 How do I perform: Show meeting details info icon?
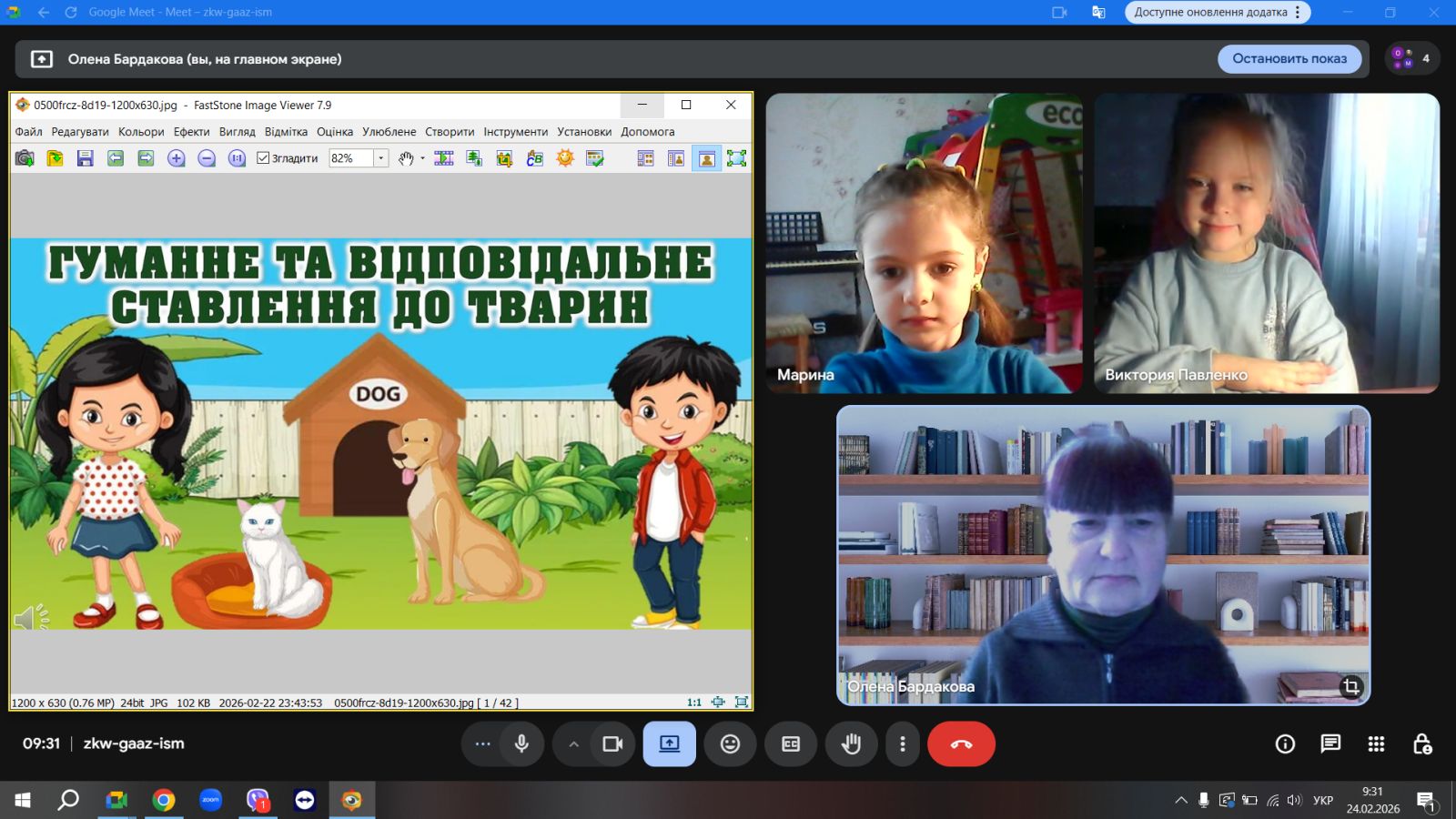[1285, 744]
